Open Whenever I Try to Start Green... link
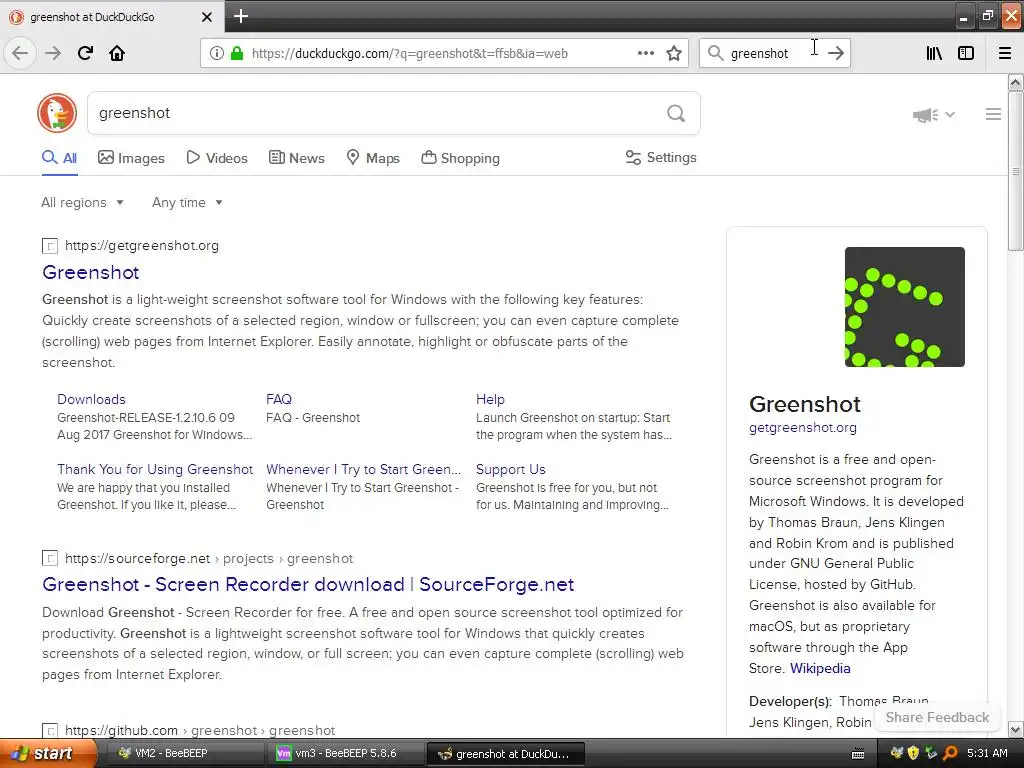The width and height of the screenshot is (1024, 768). [x=363, y=469]
